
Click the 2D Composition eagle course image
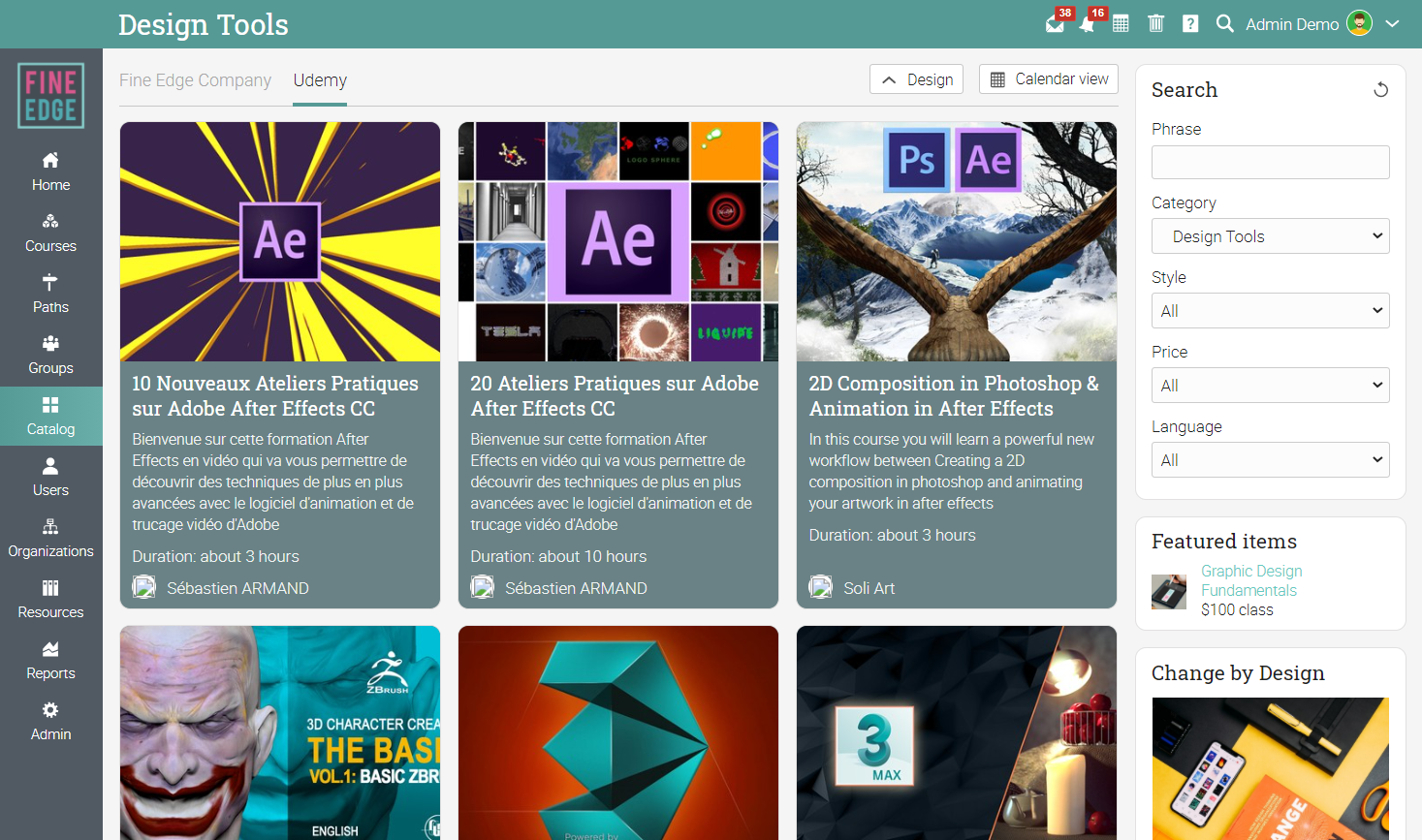pos(957,241)
